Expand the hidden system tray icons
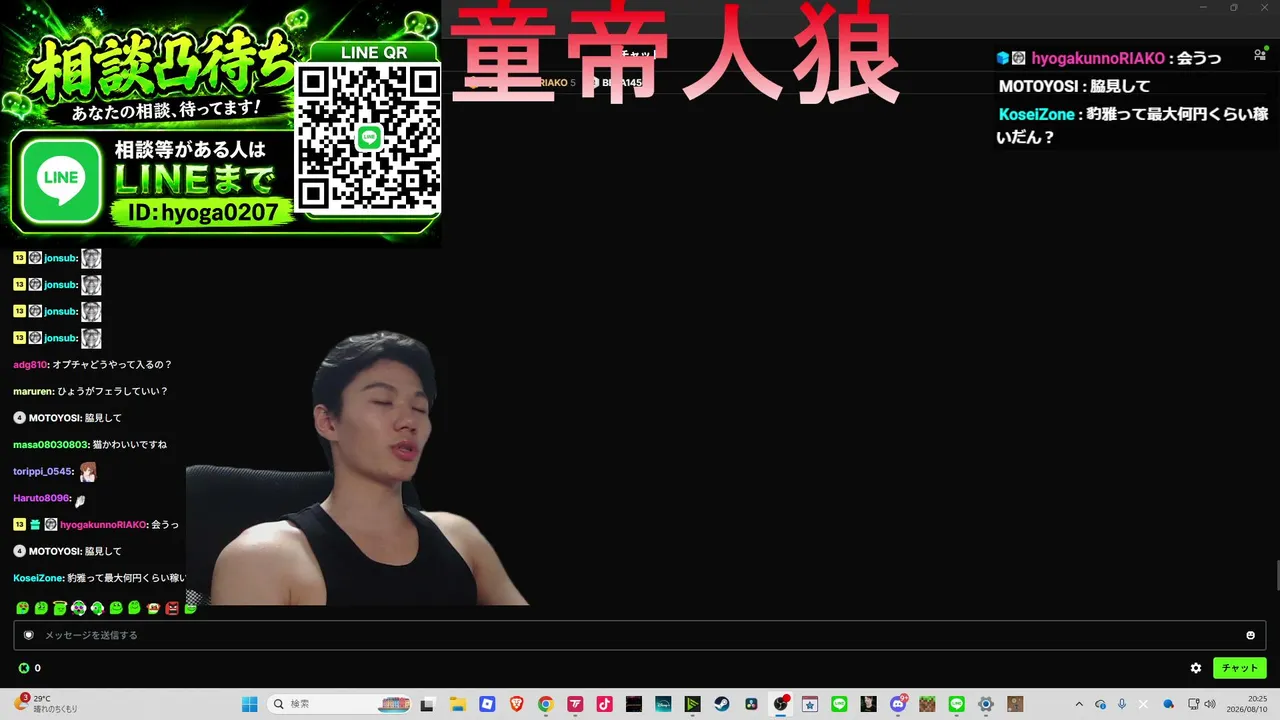The image size is (1280, 720). click(x=1079, y=704)
